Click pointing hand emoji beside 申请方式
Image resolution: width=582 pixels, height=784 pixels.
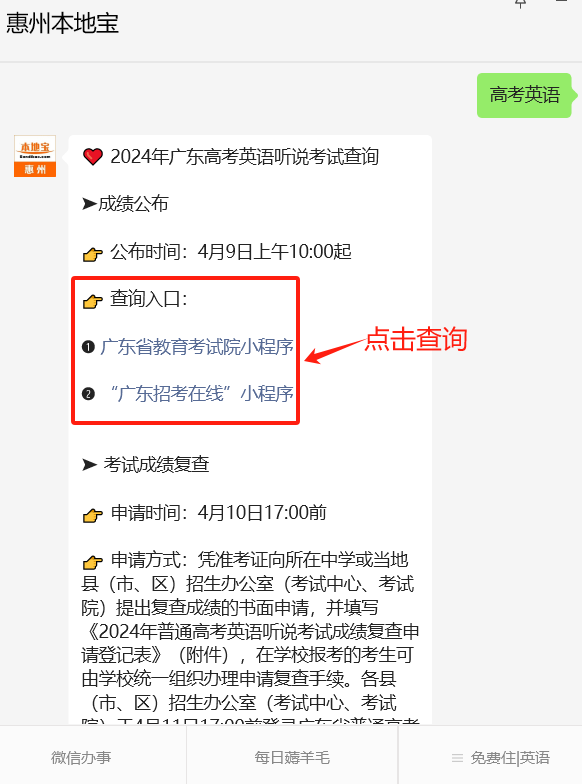[x=92, y=562]
